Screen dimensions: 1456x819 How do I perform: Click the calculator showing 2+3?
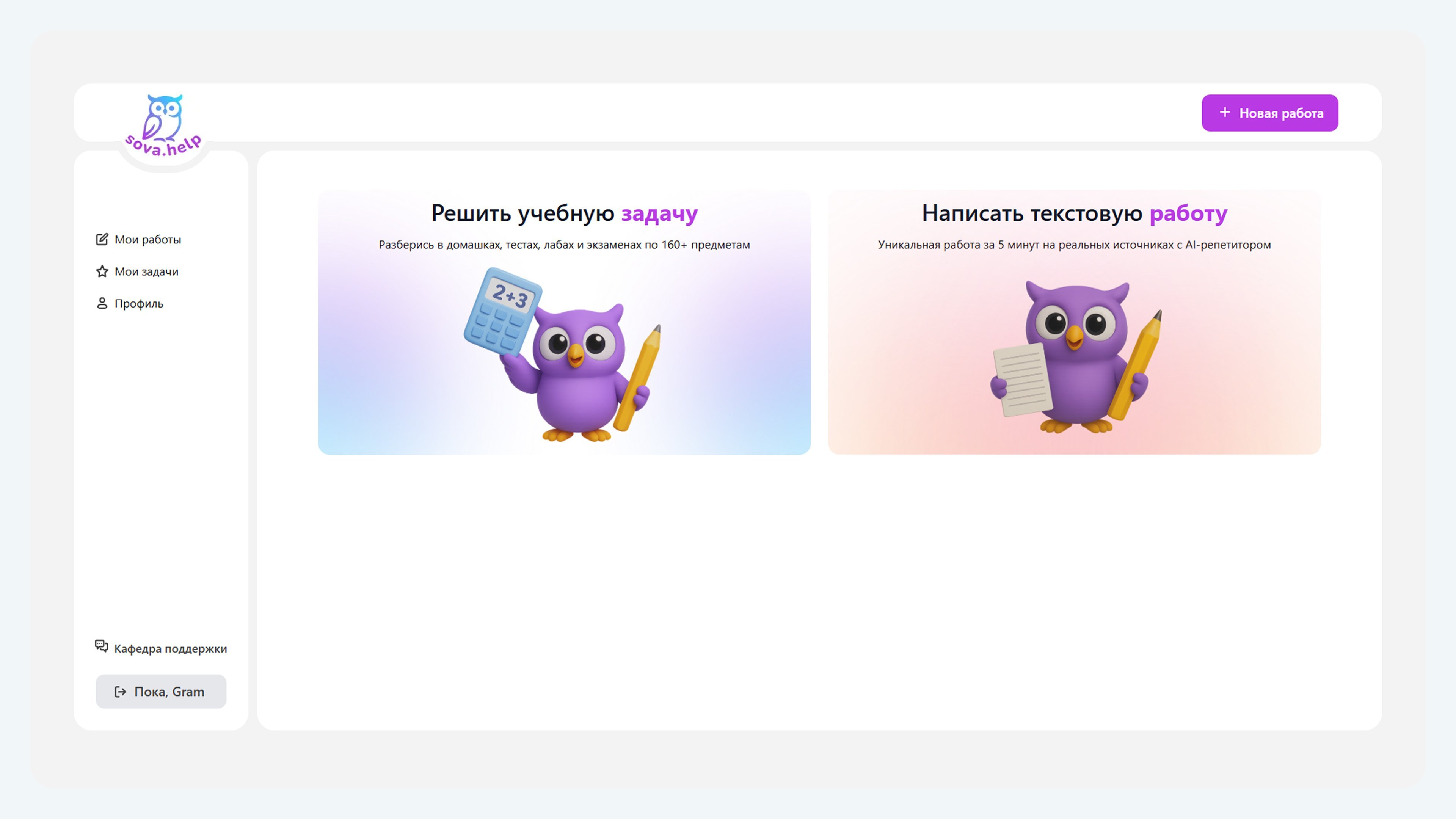click(502, 312)
